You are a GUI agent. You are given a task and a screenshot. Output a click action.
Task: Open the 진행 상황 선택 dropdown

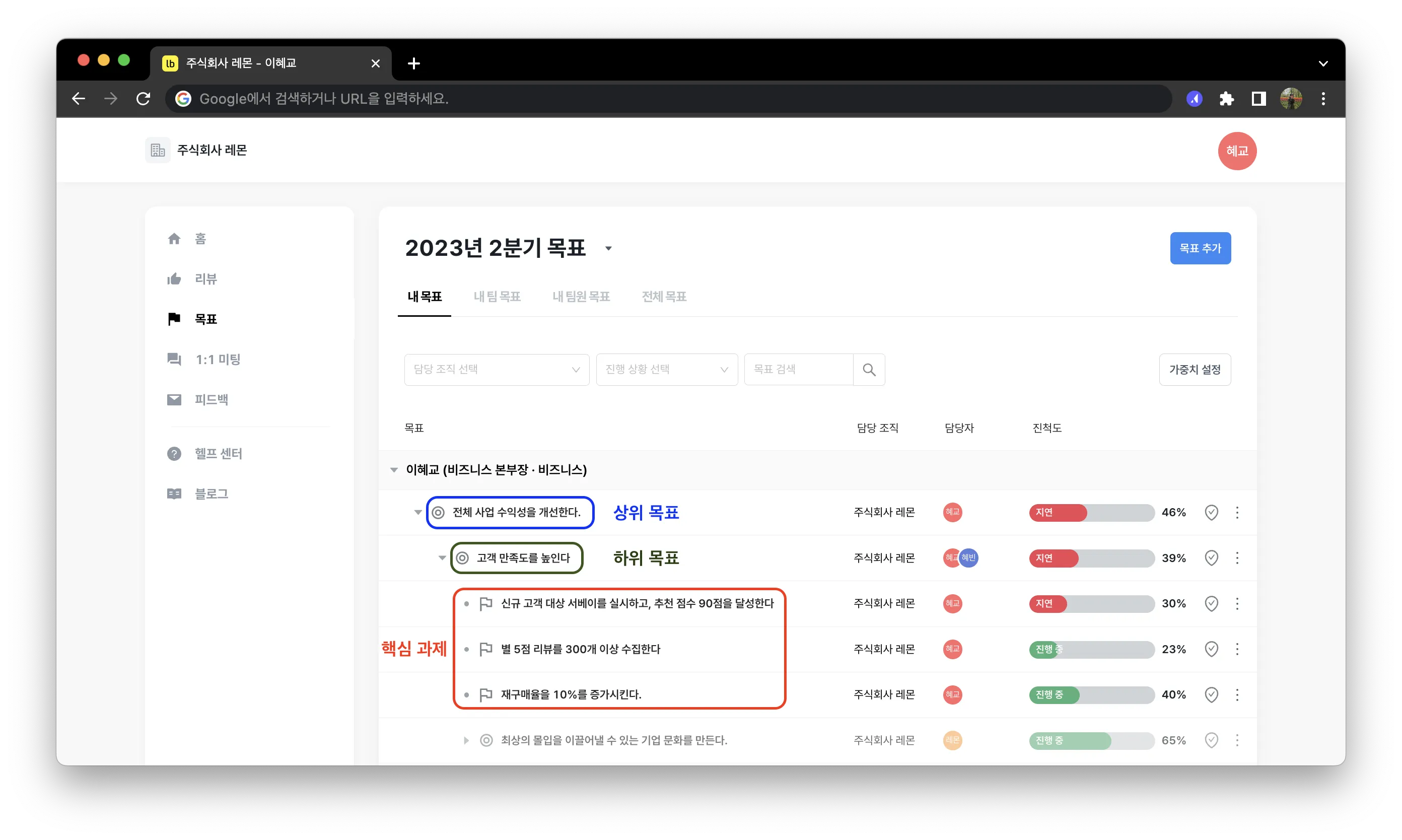[x=666, y=370]
